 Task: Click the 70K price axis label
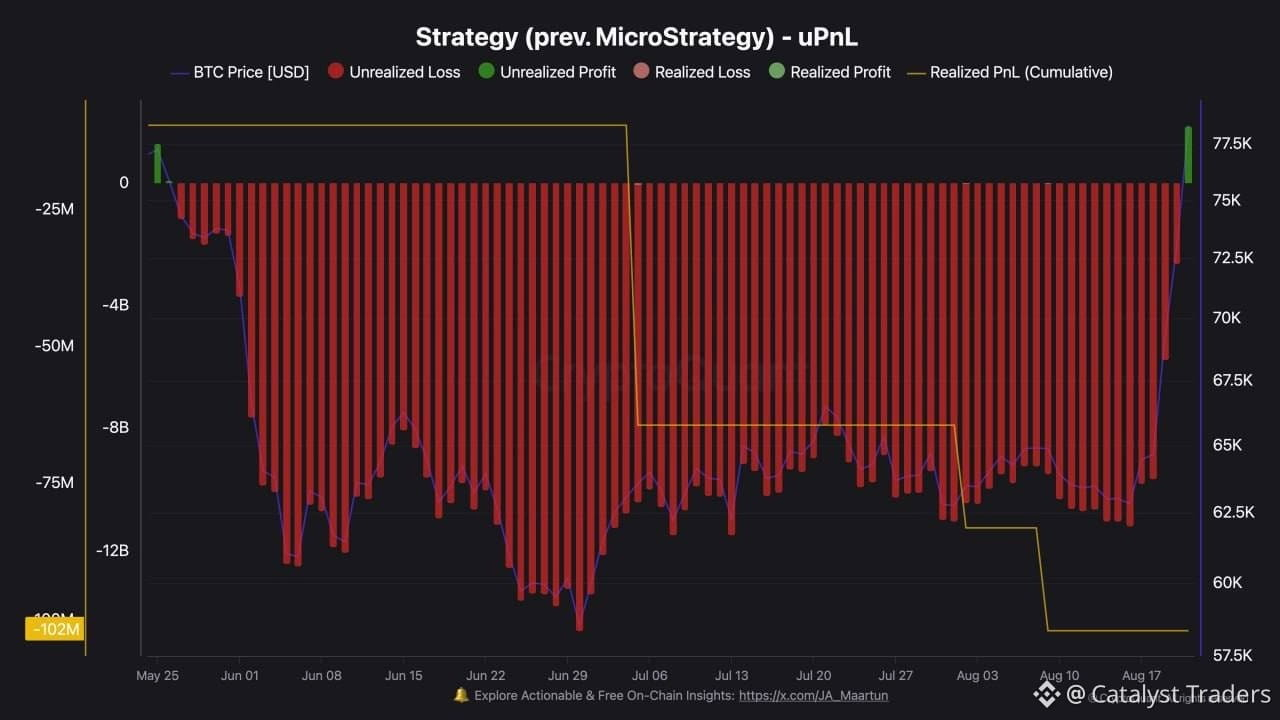coord(1226,318)
